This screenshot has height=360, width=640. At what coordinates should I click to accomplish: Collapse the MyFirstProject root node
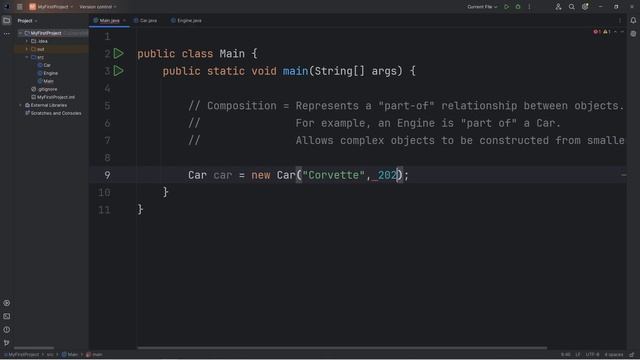(x=20, y=33)
